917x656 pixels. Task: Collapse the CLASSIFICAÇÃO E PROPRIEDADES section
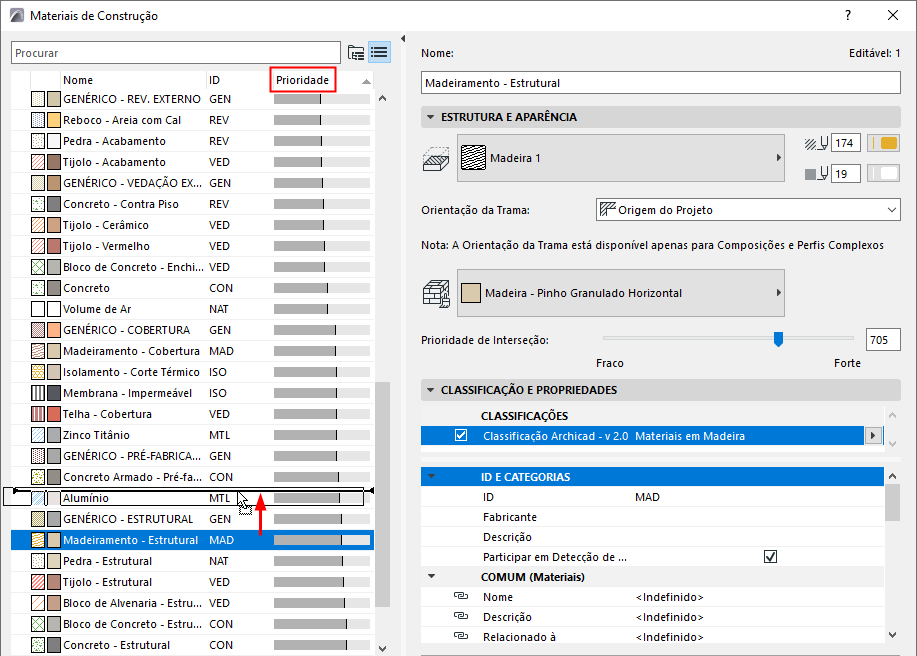pyautogui.click(x=430, y=390)
